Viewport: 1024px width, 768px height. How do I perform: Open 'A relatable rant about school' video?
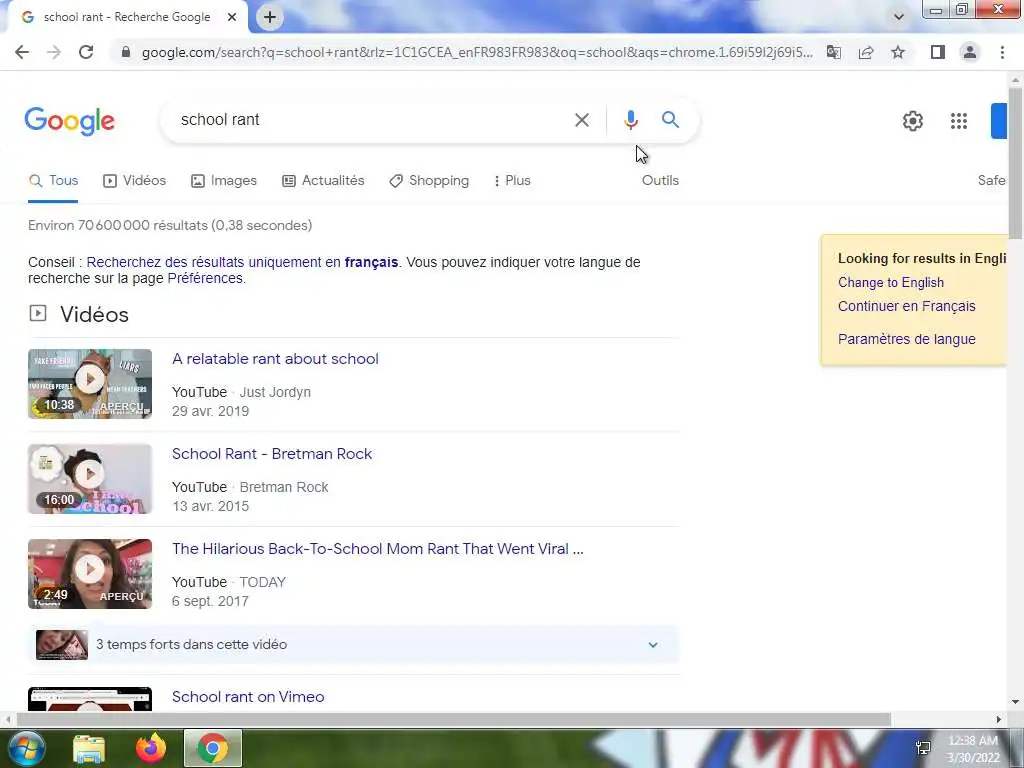click(x=275, y=359)
